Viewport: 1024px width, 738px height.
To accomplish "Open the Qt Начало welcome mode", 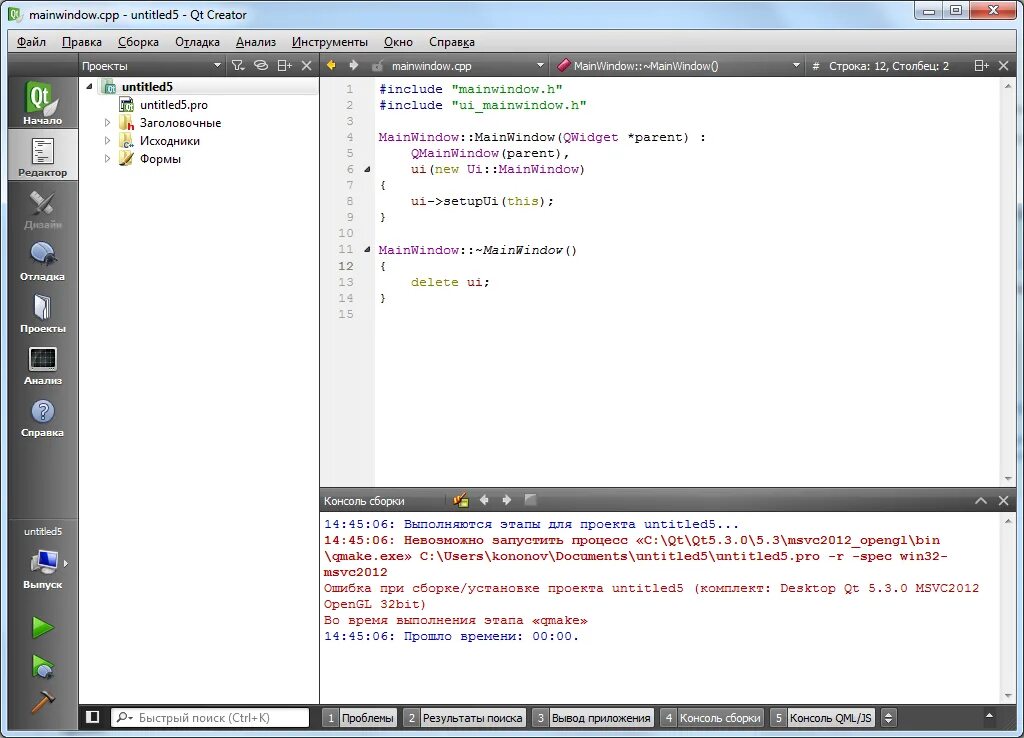I will pyautogui.click(x=42, y=103).
